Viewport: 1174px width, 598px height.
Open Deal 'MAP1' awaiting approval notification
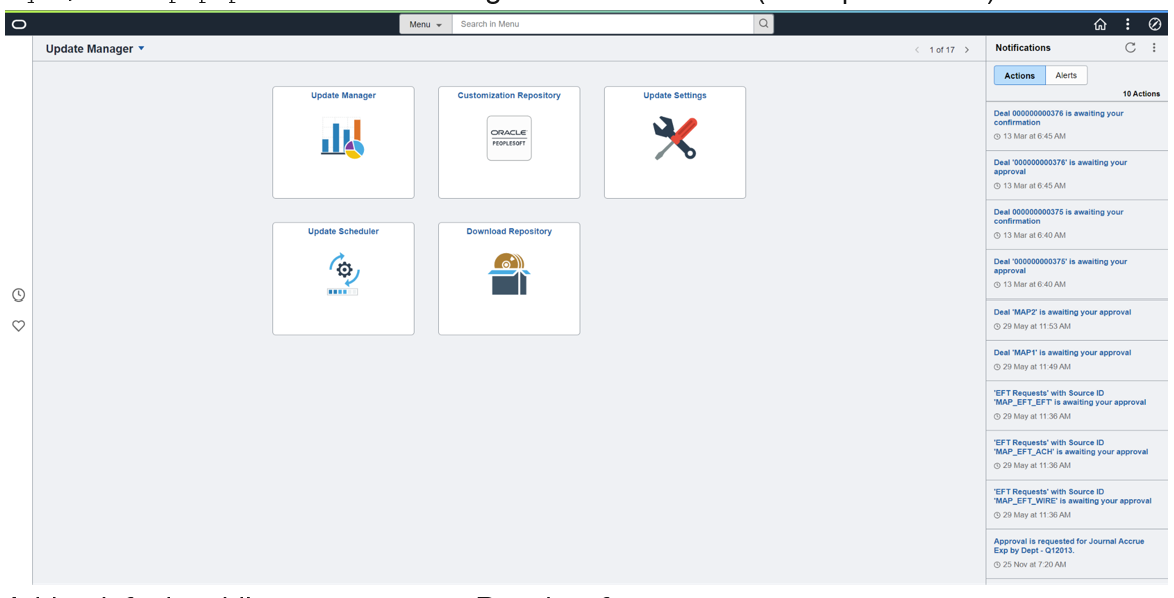(1062, 353)
